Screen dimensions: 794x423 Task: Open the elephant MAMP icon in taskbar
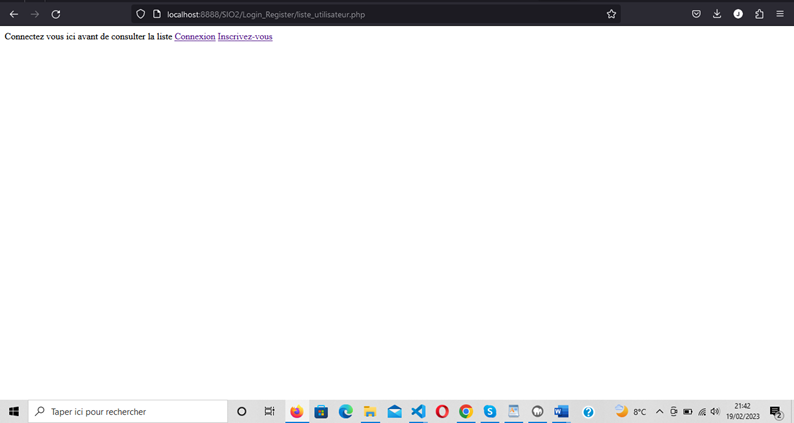point(537,411)
